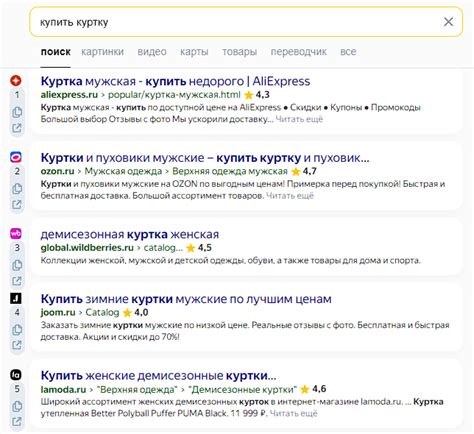This screenshot has width=474, height=434.
Task: Click the 4,5 star rating on Wildberries
Action: (x=199, y=248)
